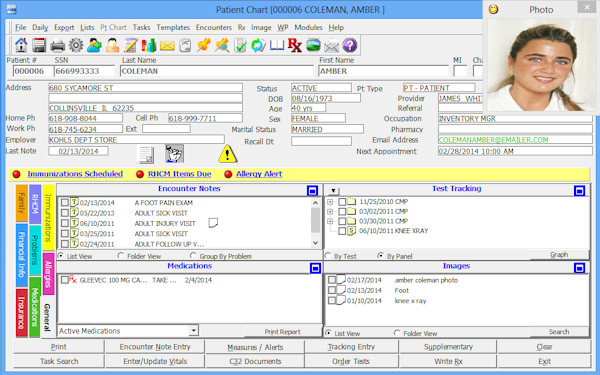Switch to the Immunizations side tab
Screen dimensions: 600x375
pyautogui.click(x=48, y=217)
